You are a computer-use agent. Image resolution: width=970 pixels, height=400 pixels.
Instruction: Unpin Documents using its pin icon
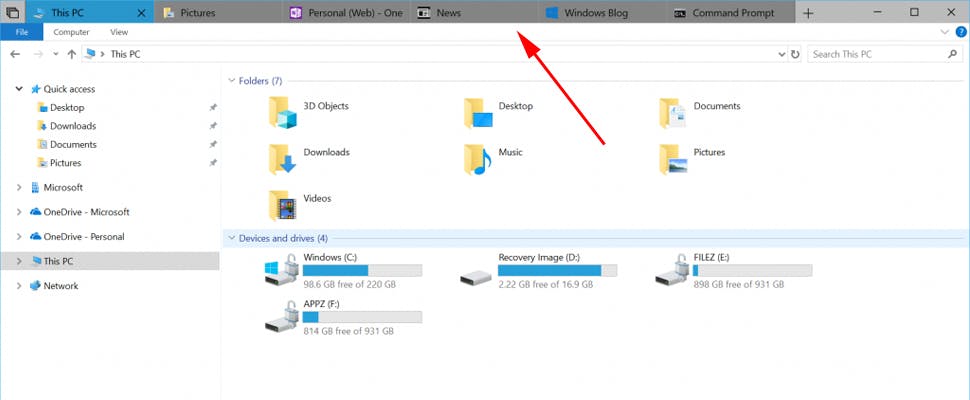pyautogui.click(x=213, y=145)
